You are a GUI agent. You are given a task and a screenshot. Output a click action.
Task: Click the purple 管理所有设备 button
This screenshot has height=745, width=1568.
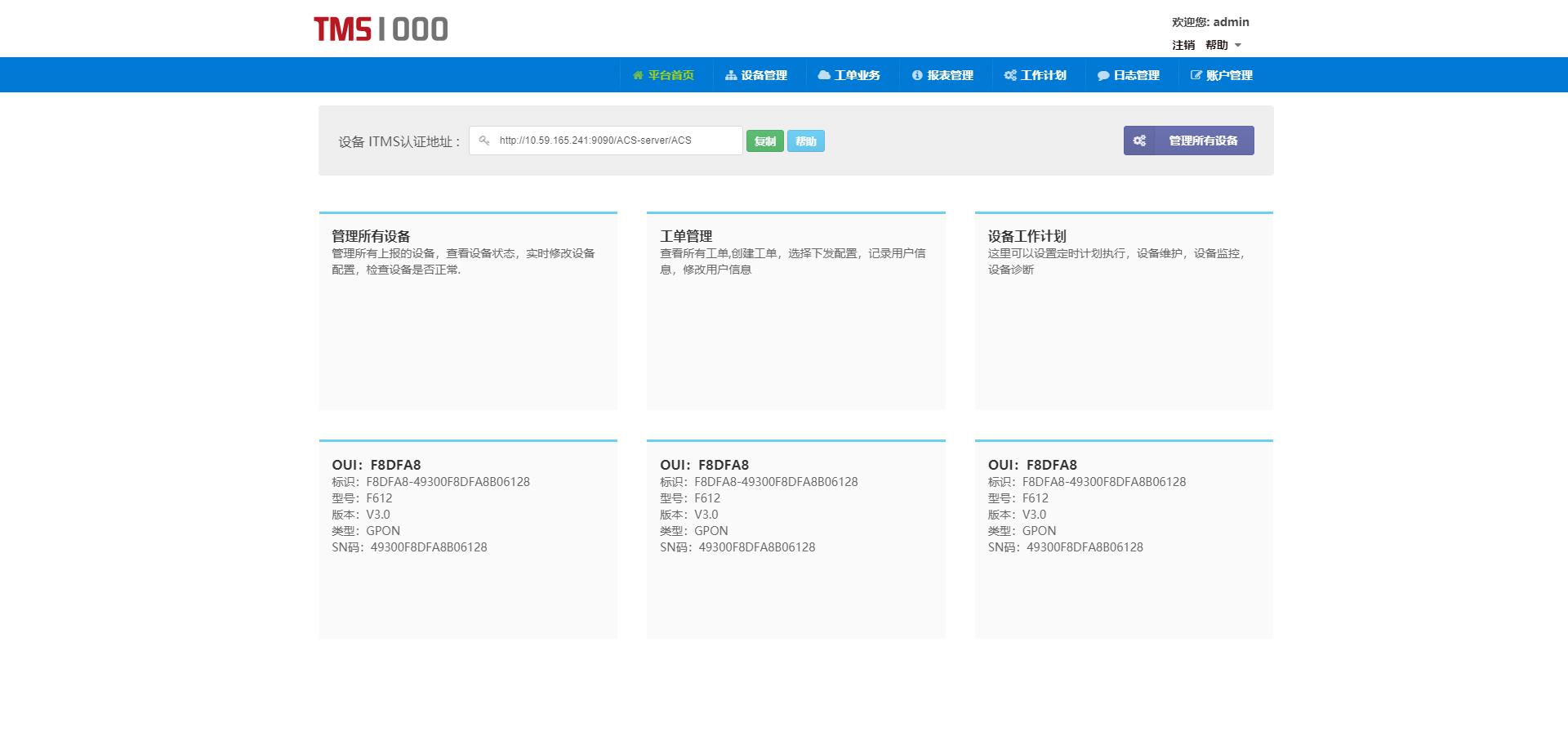point(1189,141)
